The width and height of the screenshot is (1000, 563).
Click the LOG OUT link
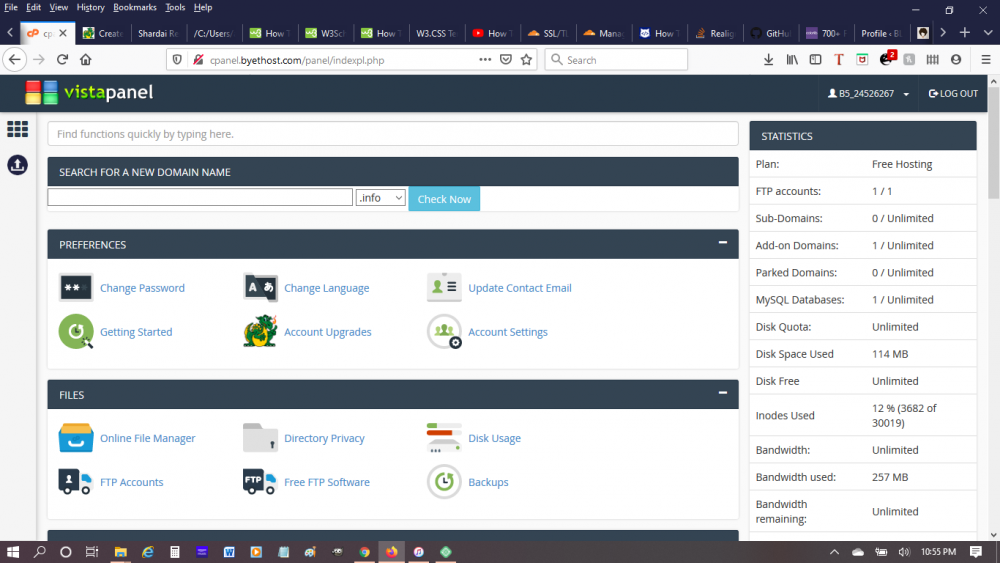coord(953,94)
